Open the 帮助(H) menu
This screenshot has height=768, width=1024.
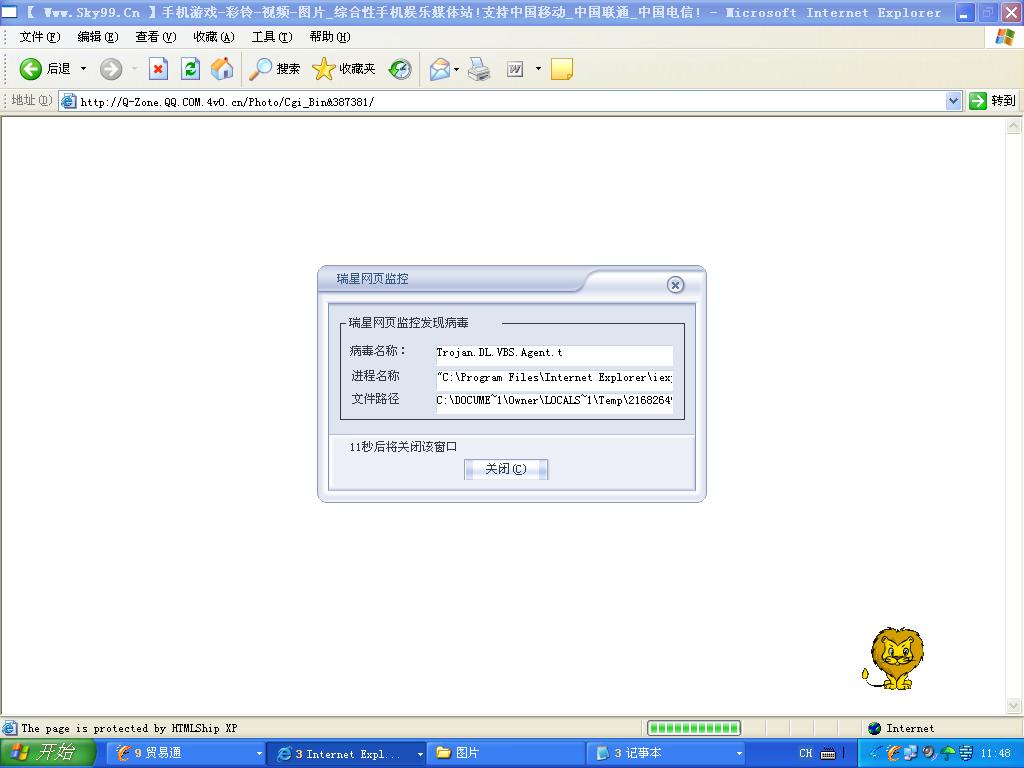[x=330, y=37]
